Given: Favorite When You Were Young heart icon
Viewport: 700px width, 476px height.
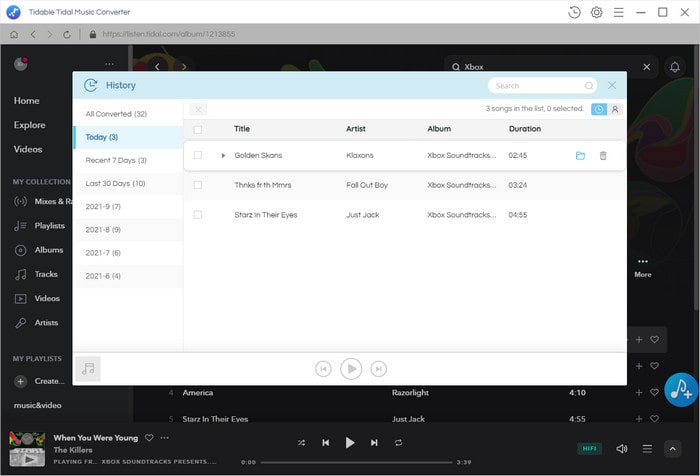Looking at the screenshot, I should click(x=149, y=438).
